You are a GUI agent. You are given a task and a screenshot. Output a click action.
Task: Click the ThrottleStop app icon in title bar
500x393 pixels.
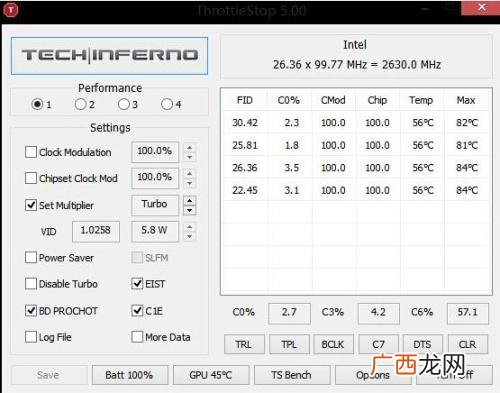(10, 10)
